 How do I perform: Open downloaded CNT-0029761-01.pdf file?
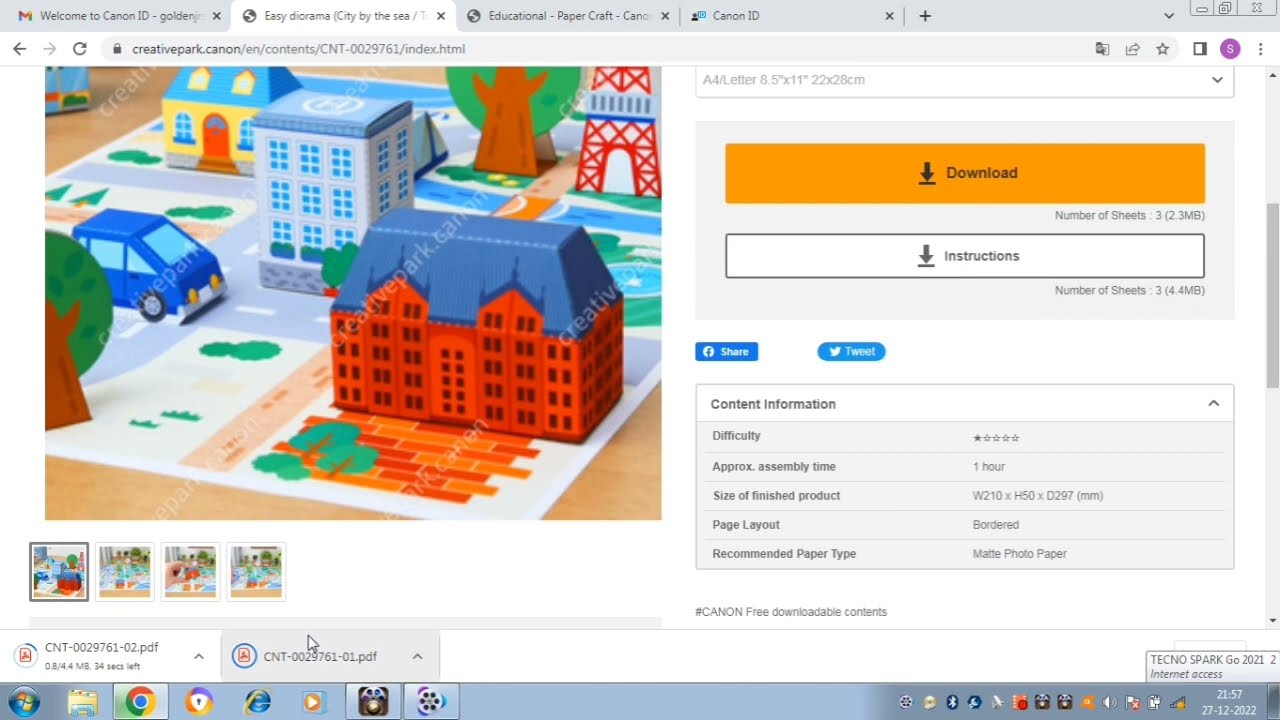pyautogui.click(x=320, y=657)
